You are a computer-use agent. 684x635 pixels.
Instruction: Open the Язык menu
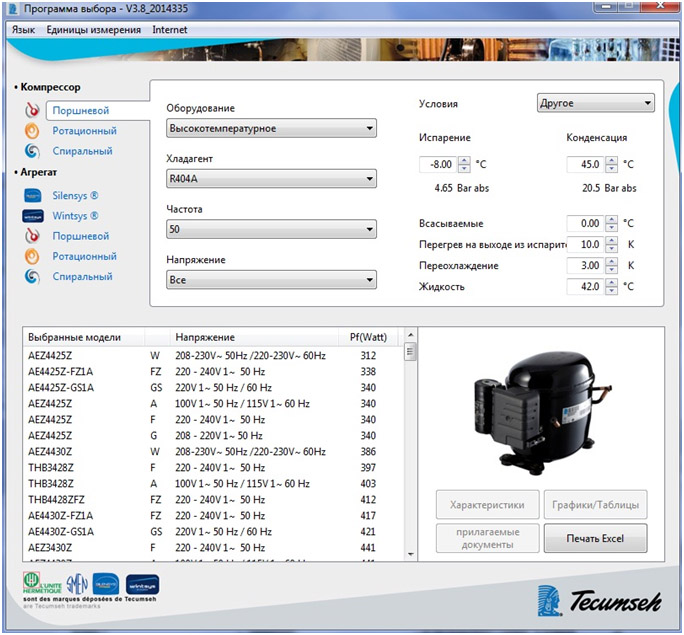click(23, 30)
